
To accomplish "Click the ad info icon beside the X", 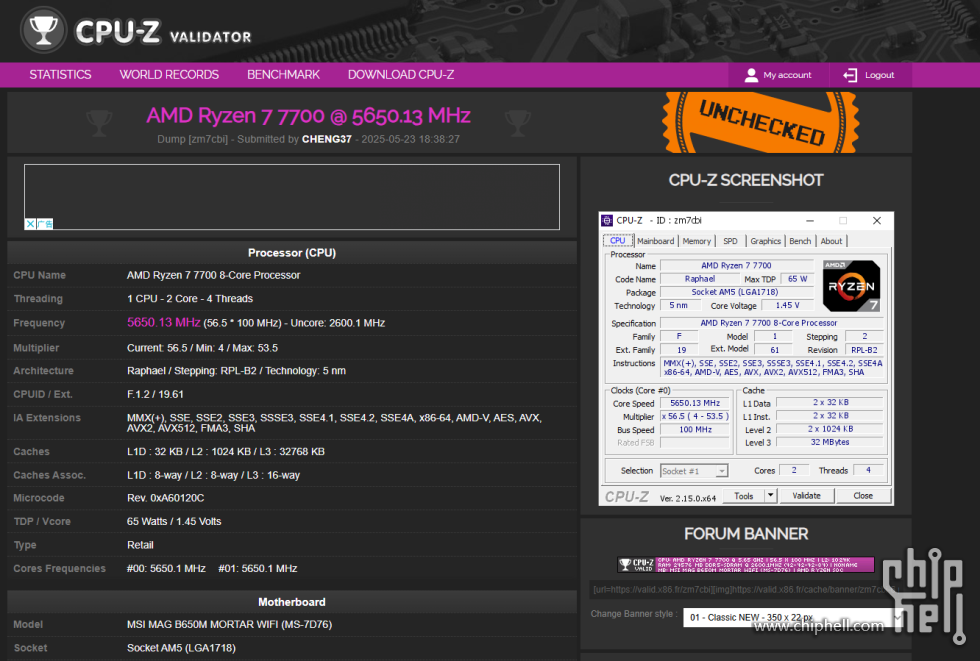I will coord(44,224).
